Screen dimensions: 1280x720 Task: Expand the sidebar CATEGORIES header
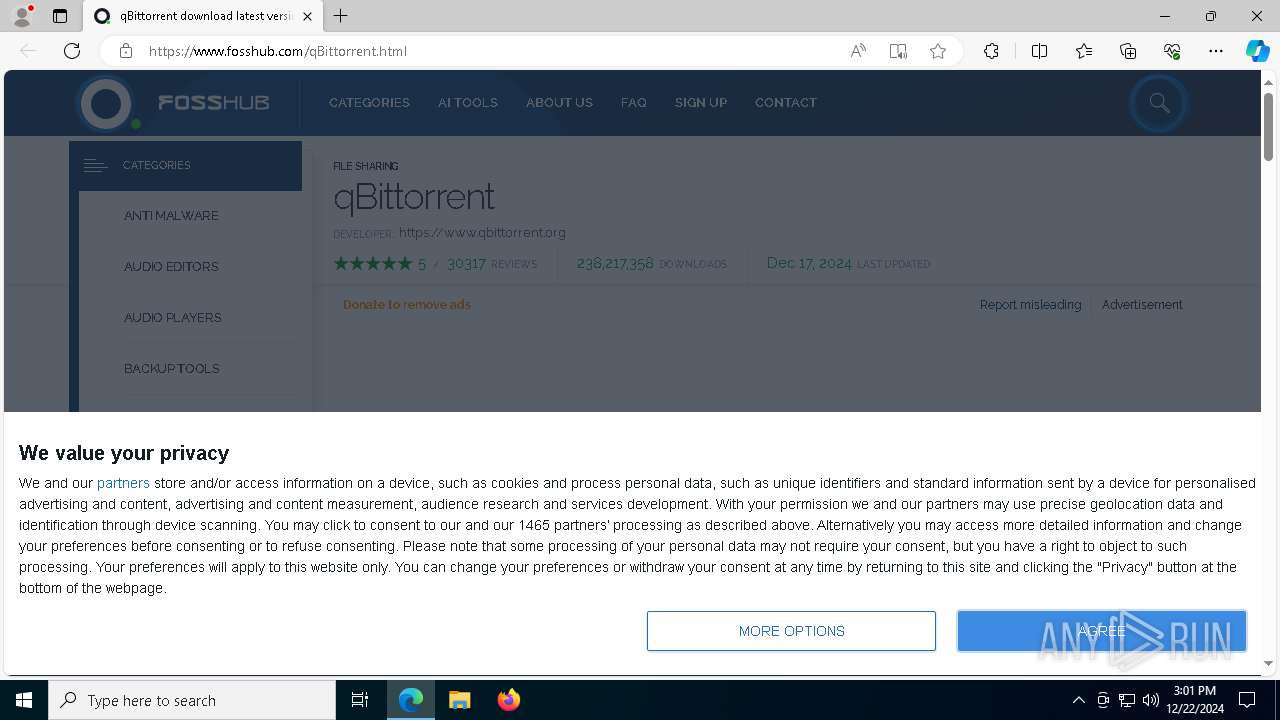pos(185,165)
